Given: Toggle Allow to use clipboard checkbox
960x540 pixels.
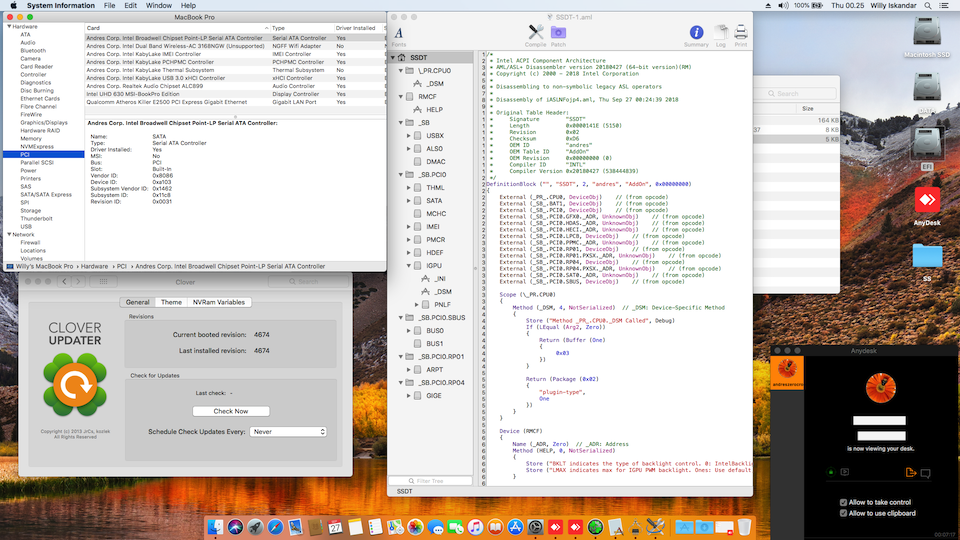Looking at the screenshot, I should tap(843, 513).
